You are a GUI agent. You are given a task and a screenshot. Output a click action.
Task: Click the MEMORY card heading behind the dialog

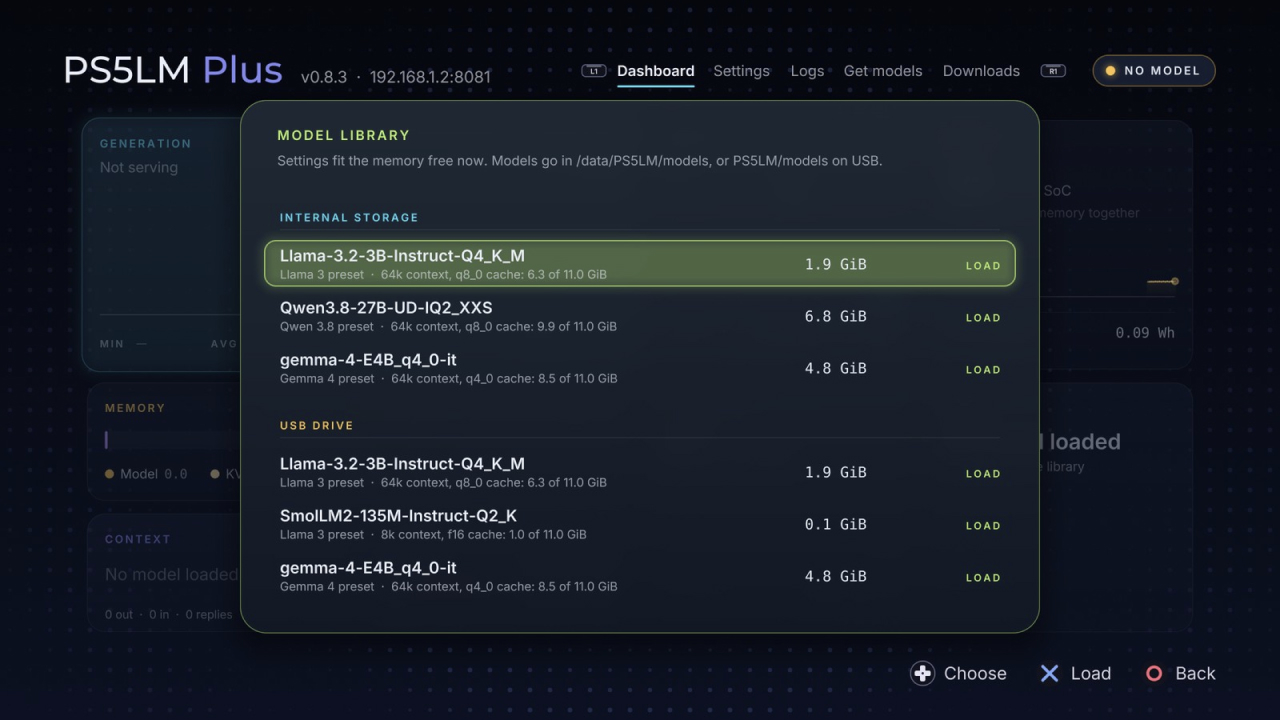tap(135, 408)
